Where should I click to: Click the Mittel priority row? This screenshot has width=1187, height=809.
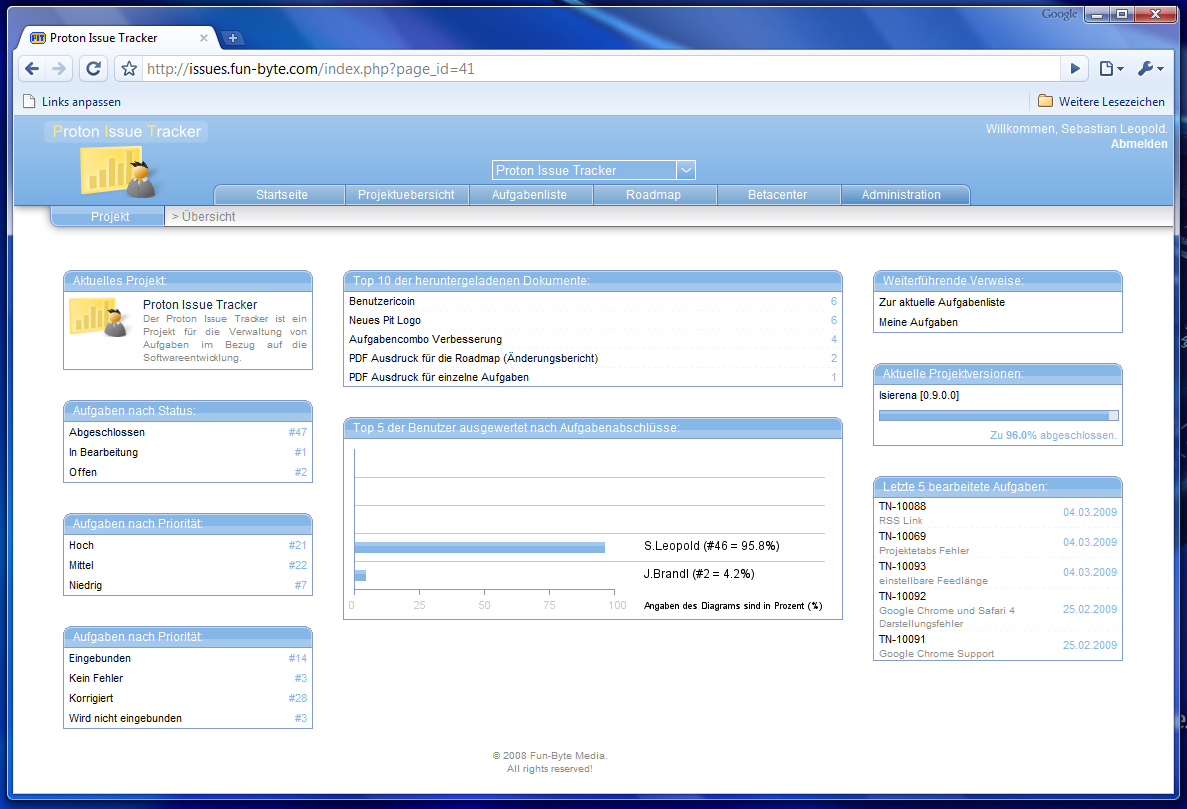click(188, 565)
